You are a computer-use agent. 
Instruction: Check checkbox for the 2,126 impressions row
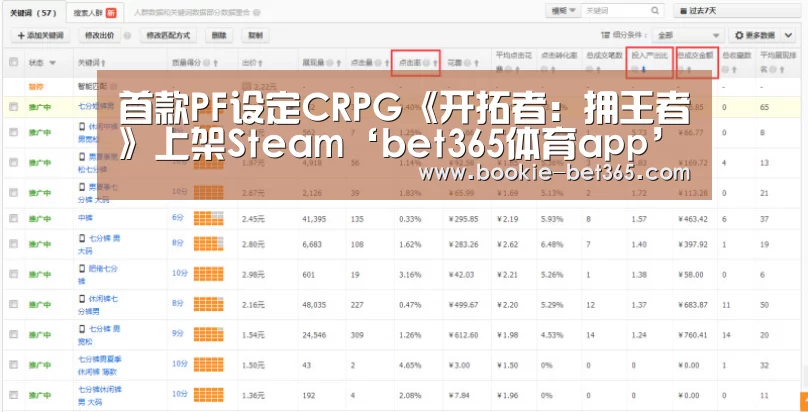point(13,193)
